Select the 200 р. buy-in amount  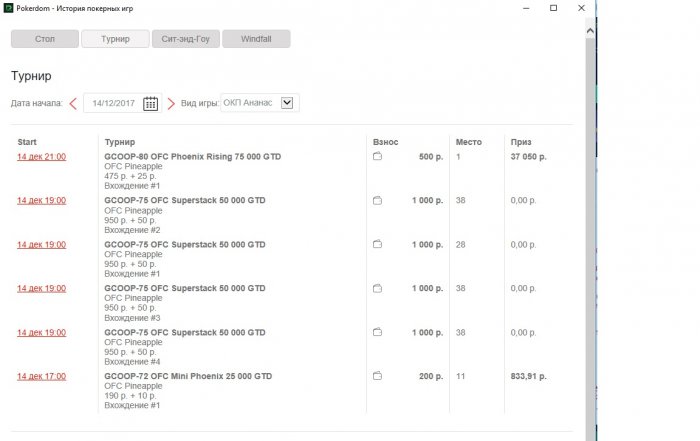[431, 376]
